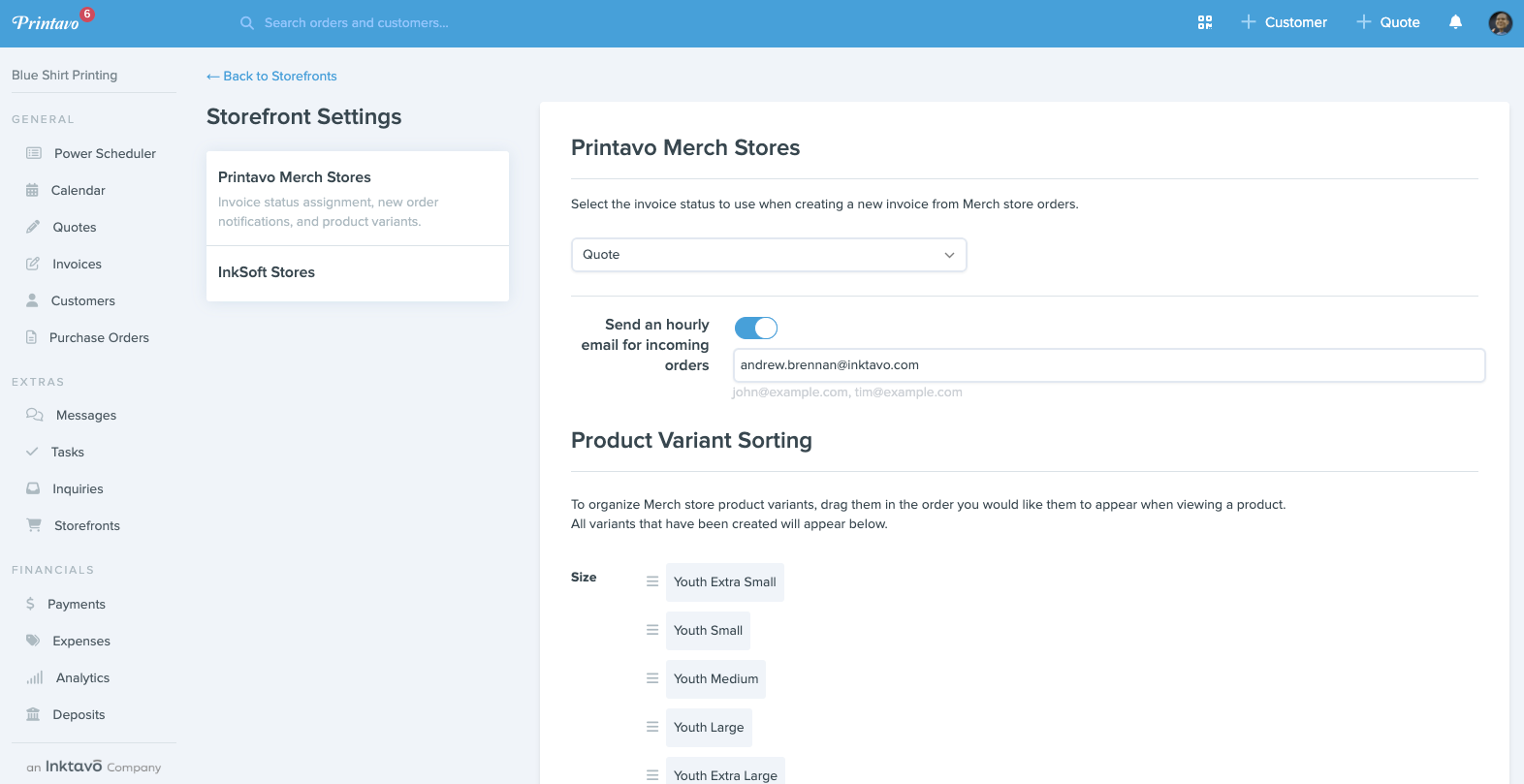The width and height of the screenshot is (1524, 784).
Task: Grab the Youth Small drag handle
Action: 652,630
